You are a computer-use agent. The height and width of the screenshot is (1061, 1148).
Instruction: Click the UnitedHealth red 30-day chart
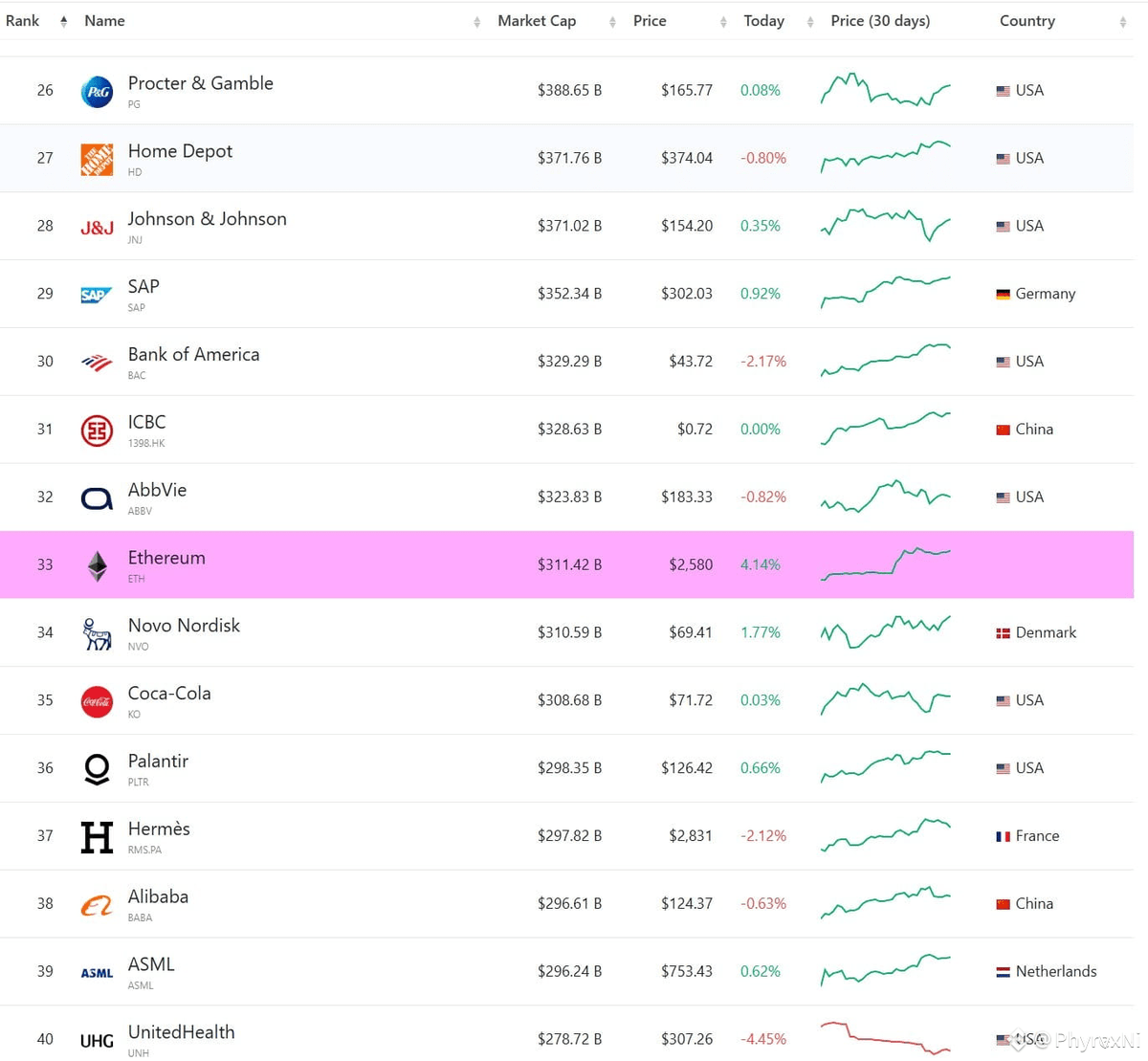pyautogui.click(x=886, y=1038)
